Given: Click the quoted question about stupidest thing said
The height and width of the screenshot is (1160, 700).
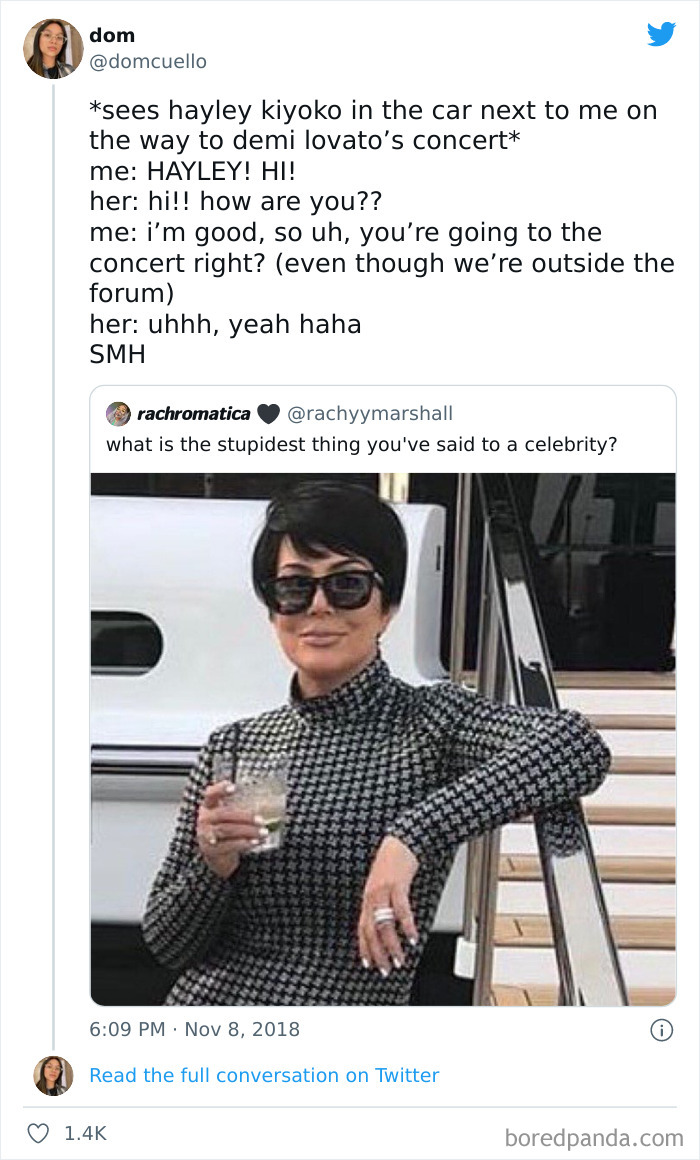Looking at the screenshot, I should (361, 443).
